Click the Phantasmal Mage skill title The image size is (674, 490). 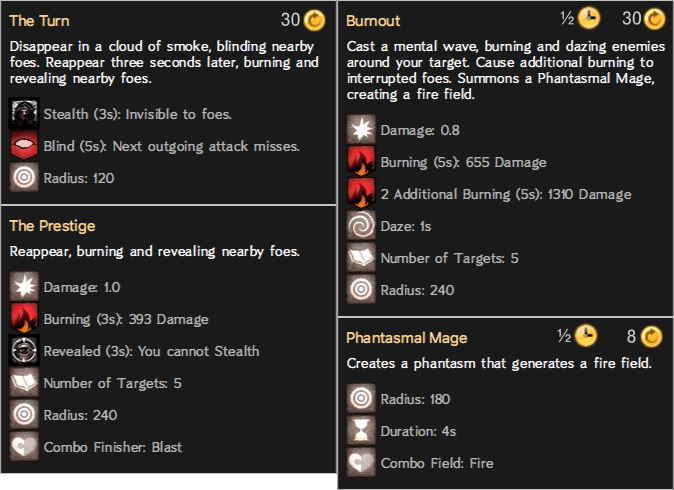pos(407,338)
